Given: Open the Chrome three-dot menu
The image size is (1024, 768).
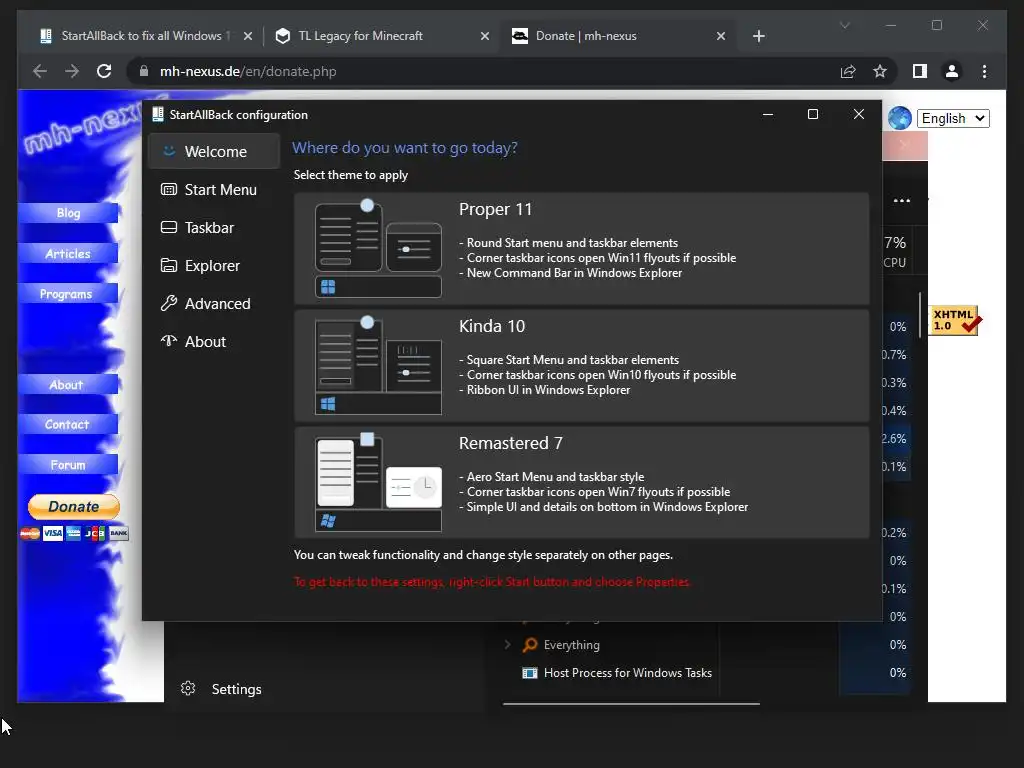Looking at the screenshot, I should click(x=984, y=71).
